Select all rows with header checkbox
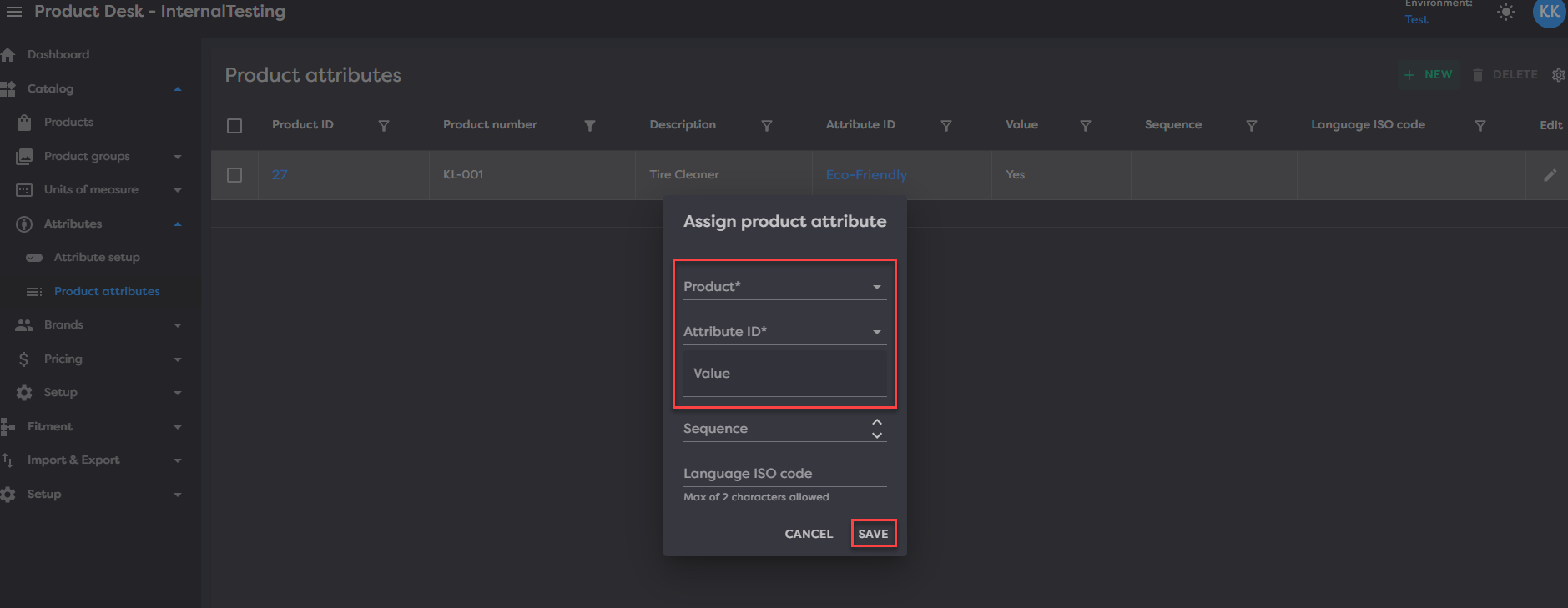The height and width of the screenshot is (608, 1568). (234, 126)
